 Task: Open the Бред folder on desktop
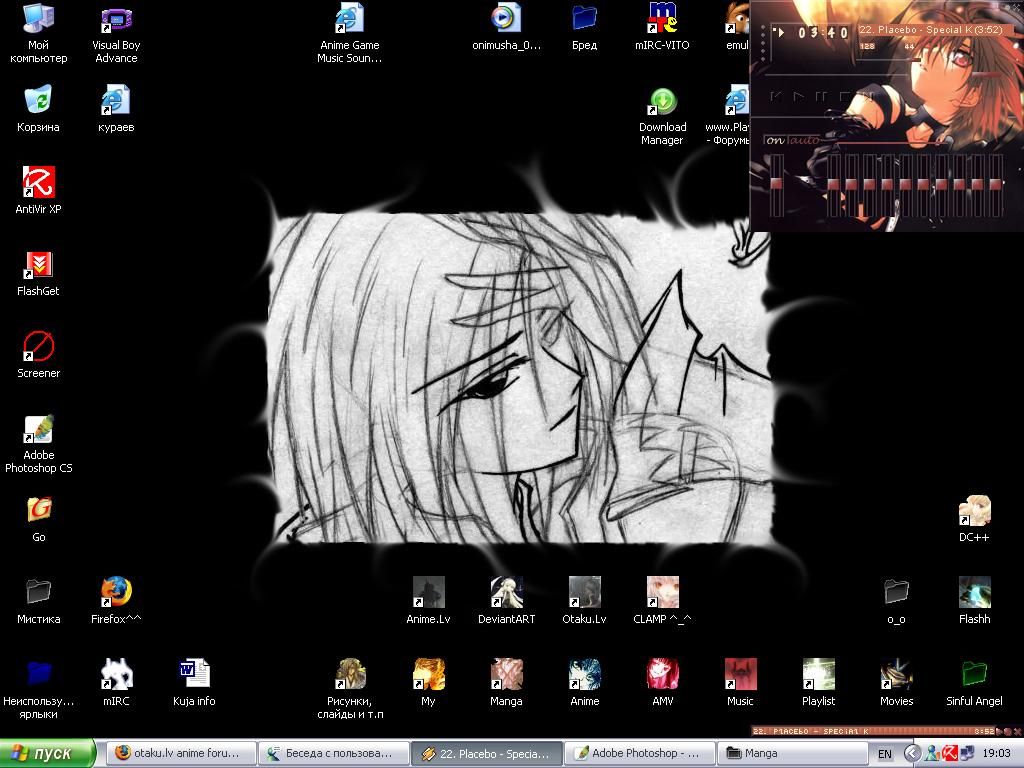[584, 27]
